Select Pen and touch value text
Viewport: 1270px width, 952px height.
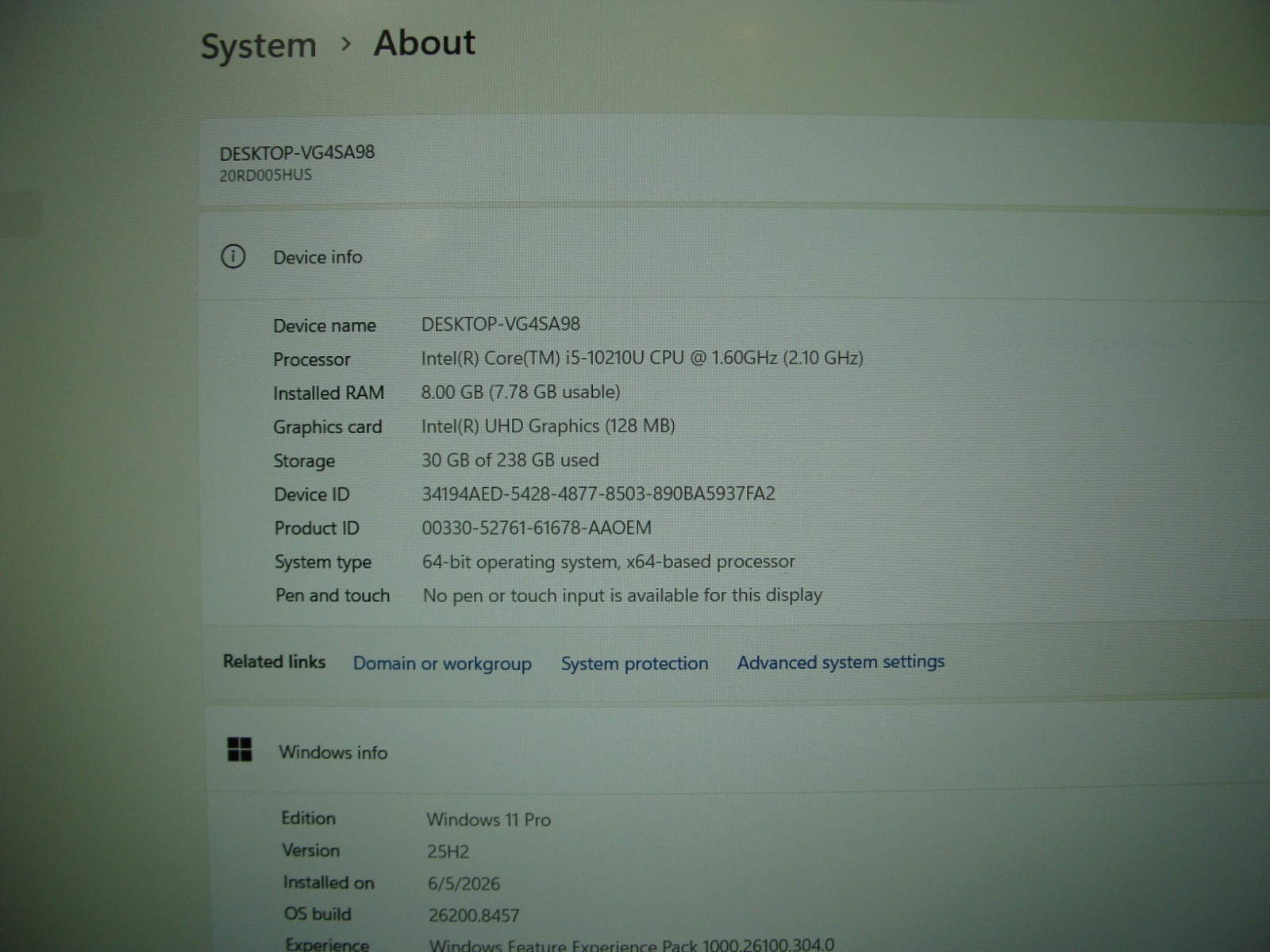[x=622, y=595]
